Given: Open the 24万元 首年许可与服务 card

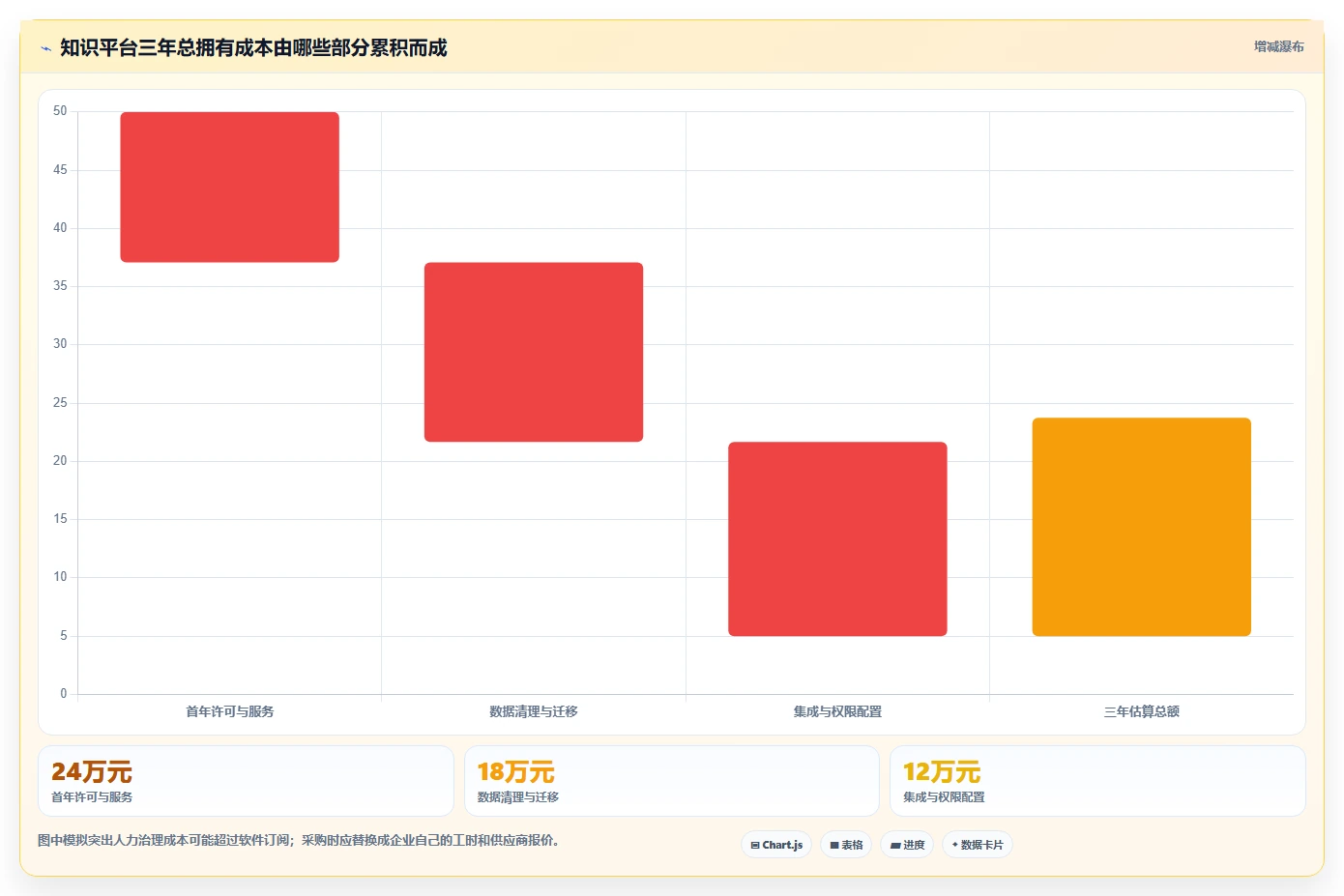Looking at the screenshot, I should pyautogui.click(x=246, y=781).
